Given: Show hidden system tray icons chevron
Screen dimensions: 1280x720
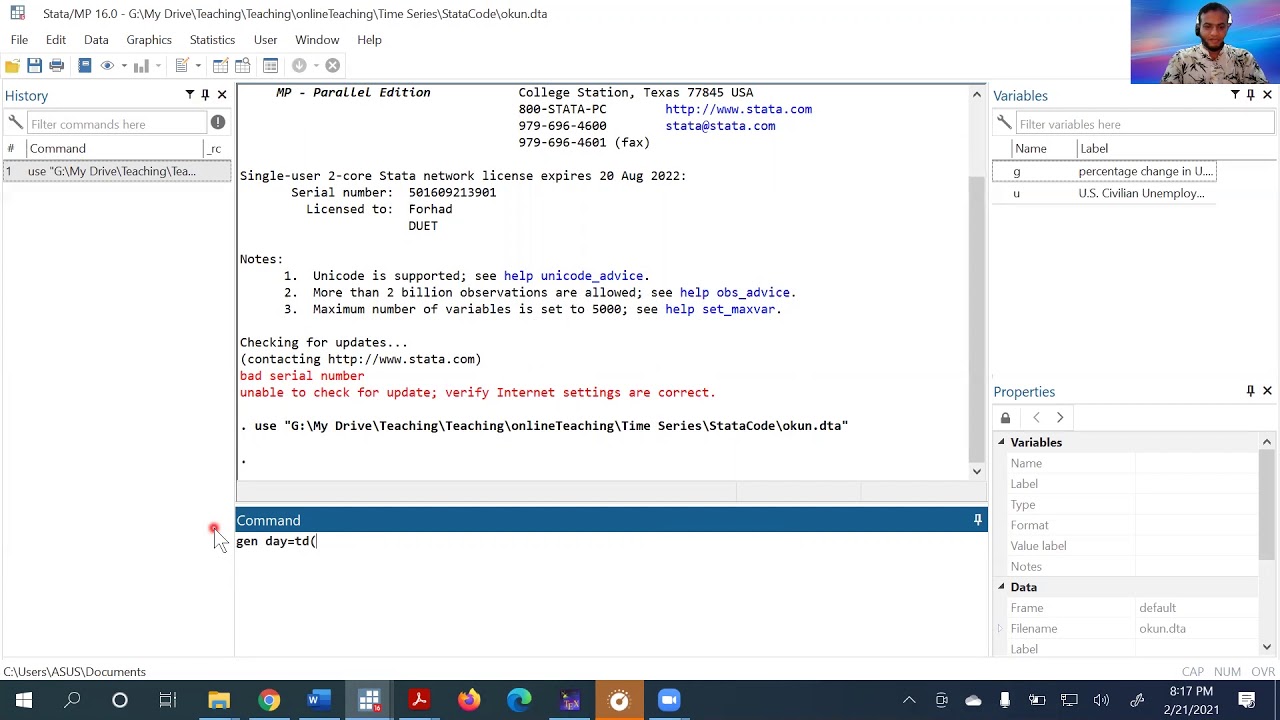Looking at the screenshot, I should (909, 700).
